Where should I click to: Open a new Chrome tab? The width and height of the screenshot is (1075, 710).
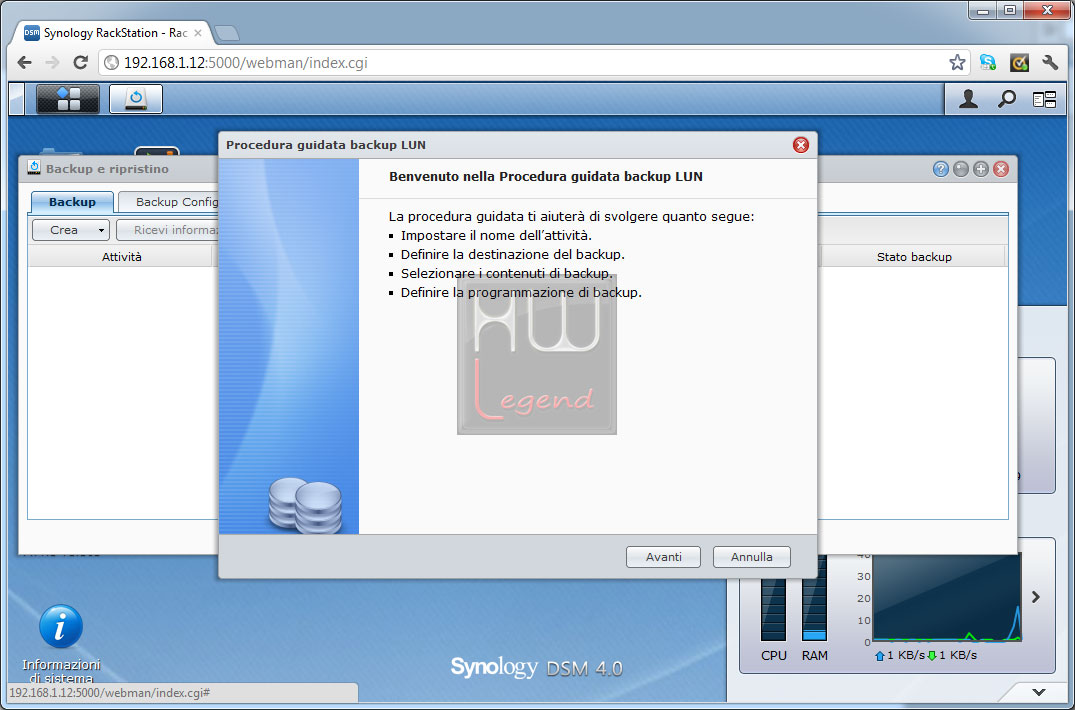[226, 32]
